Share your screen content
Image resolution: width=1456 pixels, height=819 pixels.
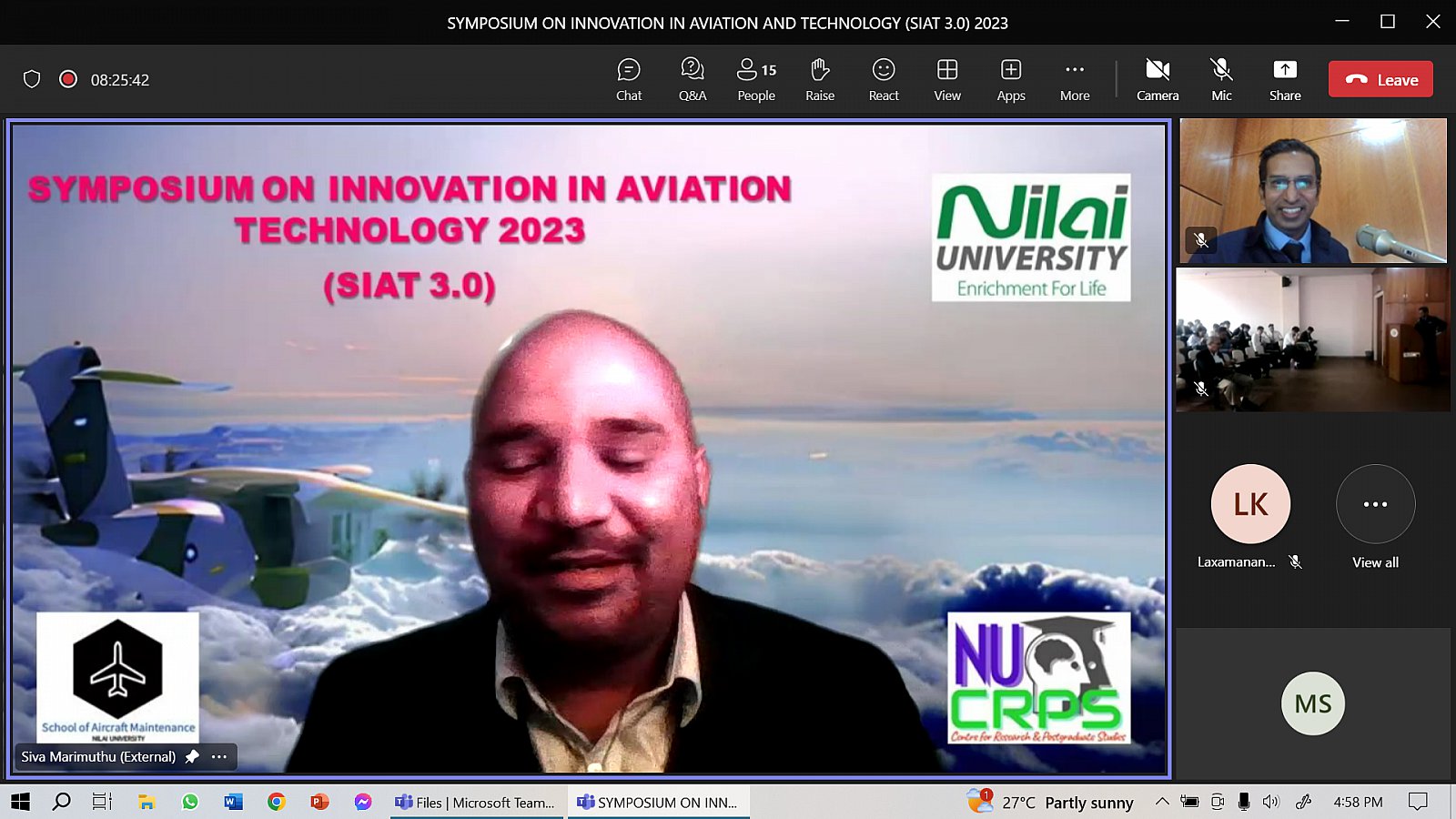[1284, 79]
